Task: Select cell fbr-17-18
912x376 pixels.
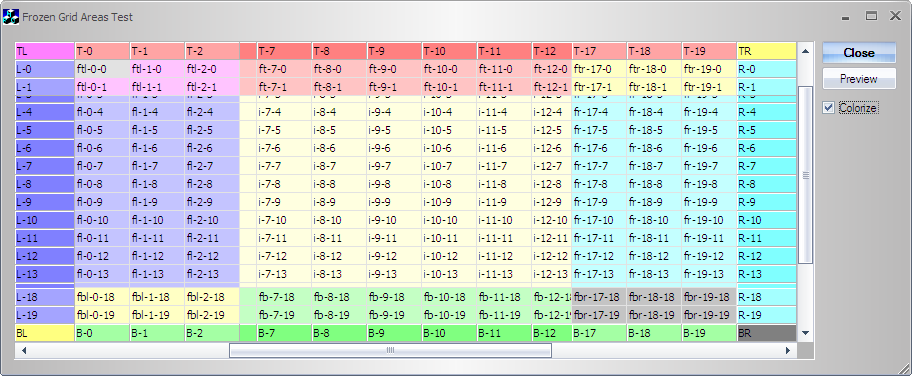Action: (x=600, y=297)
